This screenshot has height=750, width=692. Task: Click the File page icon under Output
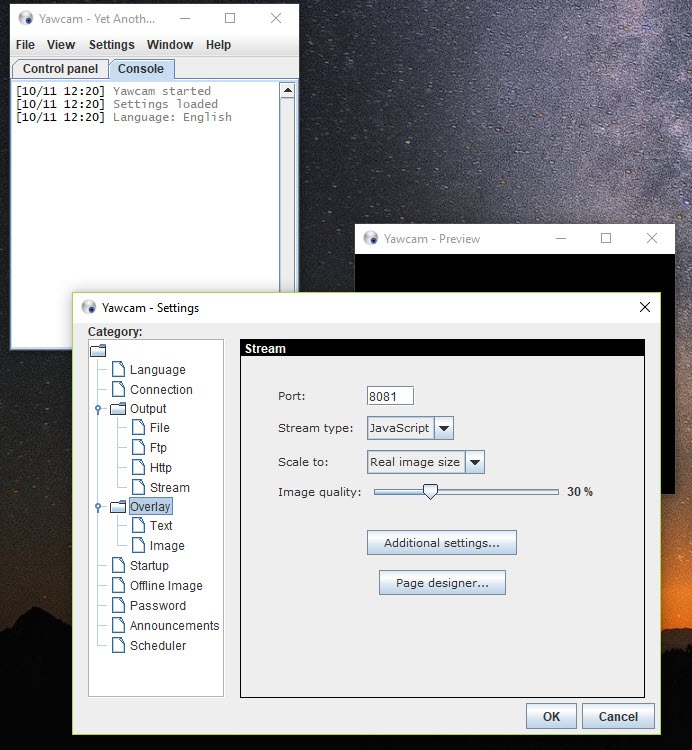[x=138, y=427]
